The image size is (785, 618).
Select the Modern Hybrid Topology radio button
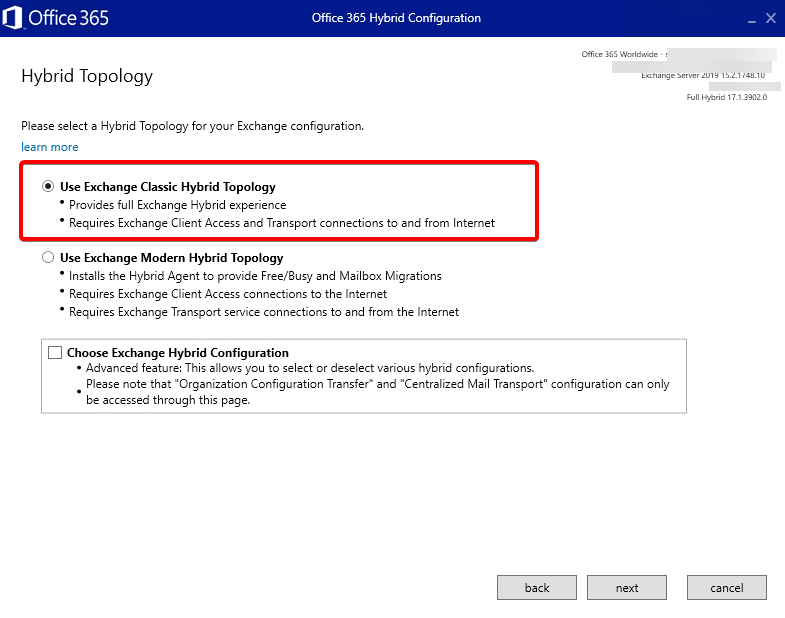(48, 258)
